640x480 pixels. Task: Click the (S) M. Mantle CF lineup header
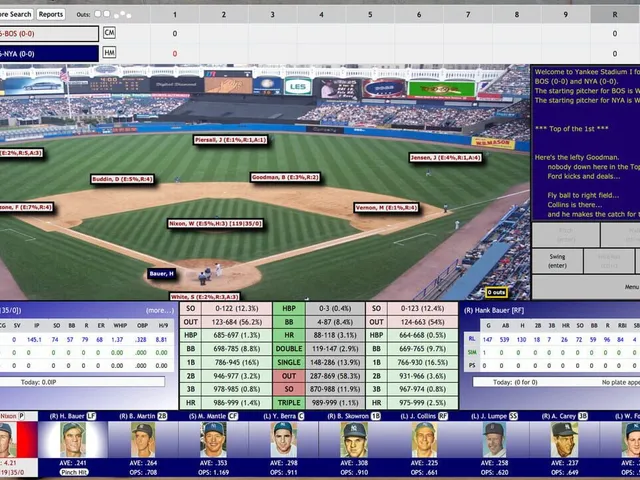213,416
